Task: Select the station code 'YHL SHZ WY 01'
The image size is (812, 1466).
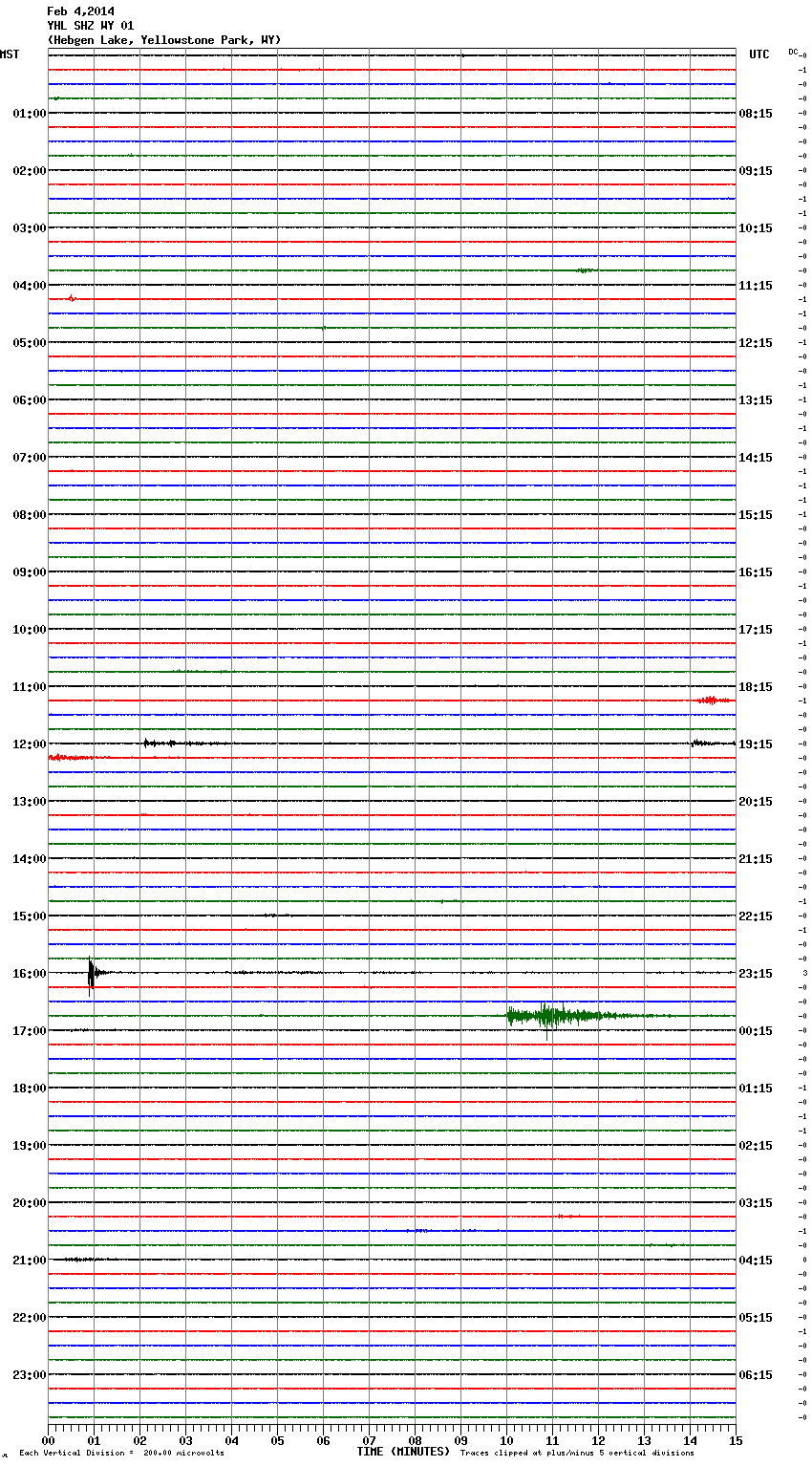Action: point(90,26)
